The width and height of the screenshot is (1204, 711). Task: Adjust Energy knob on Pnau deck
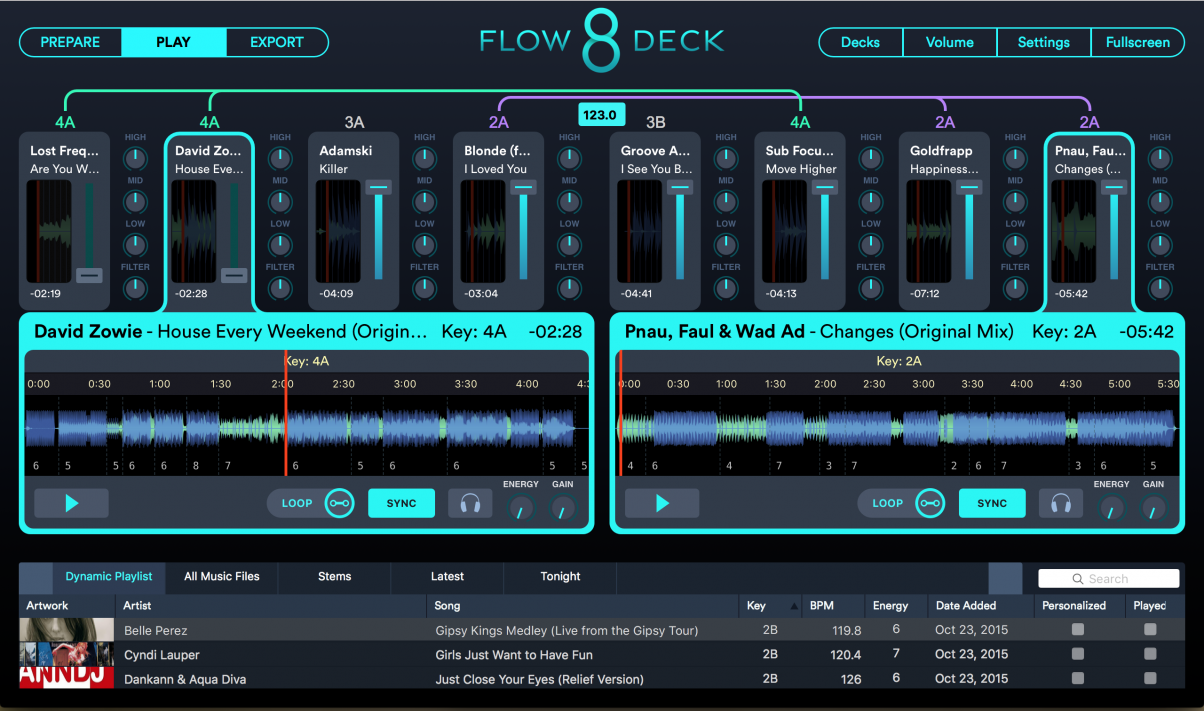pos(1111,509)
